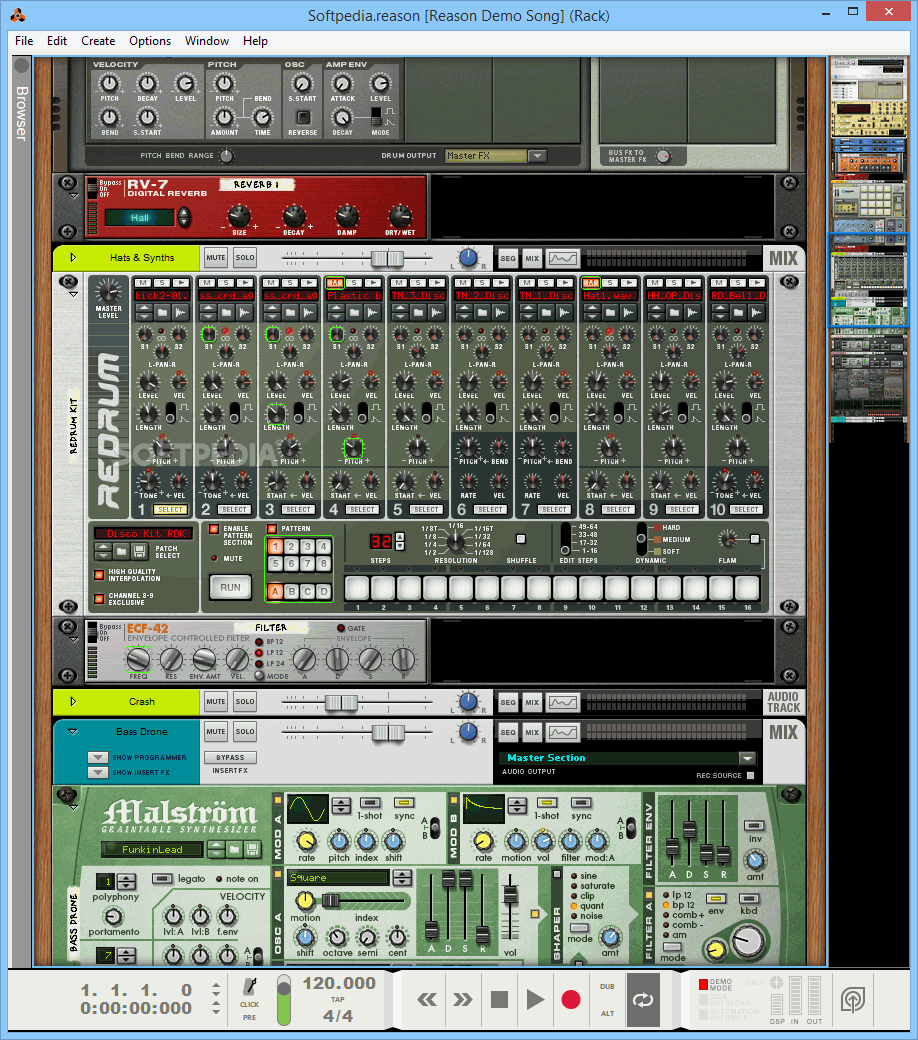Solo the Crash track
The width and height of the screenshot is (918, 1040).
[x=245, y=702]
